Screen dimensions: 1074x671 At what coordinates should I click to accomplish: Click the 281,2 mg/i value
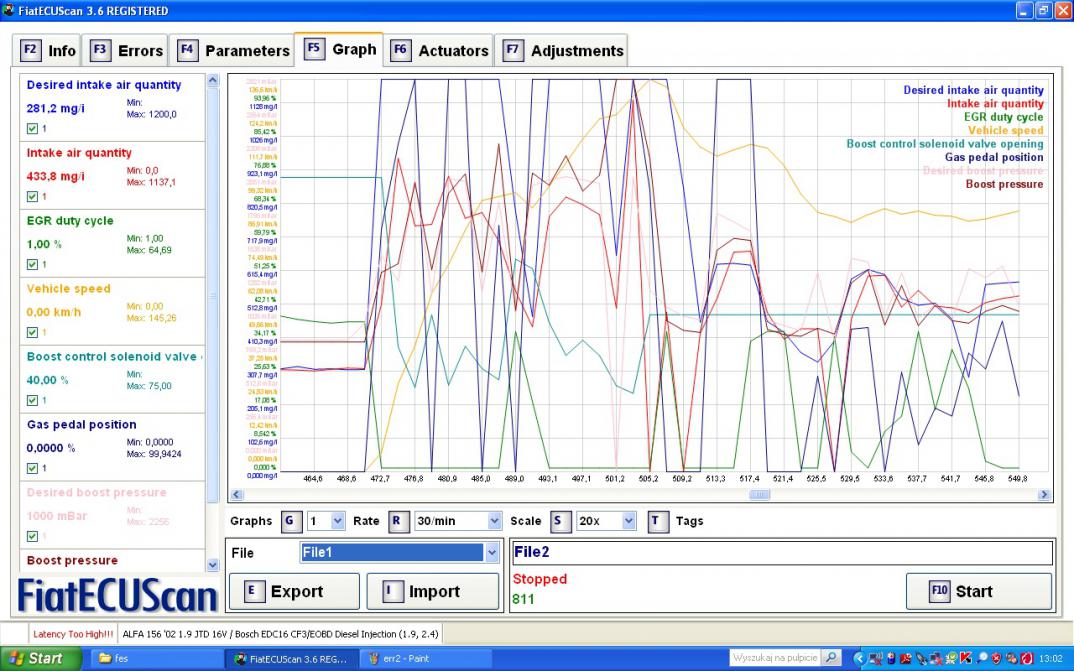click(55, 108)
